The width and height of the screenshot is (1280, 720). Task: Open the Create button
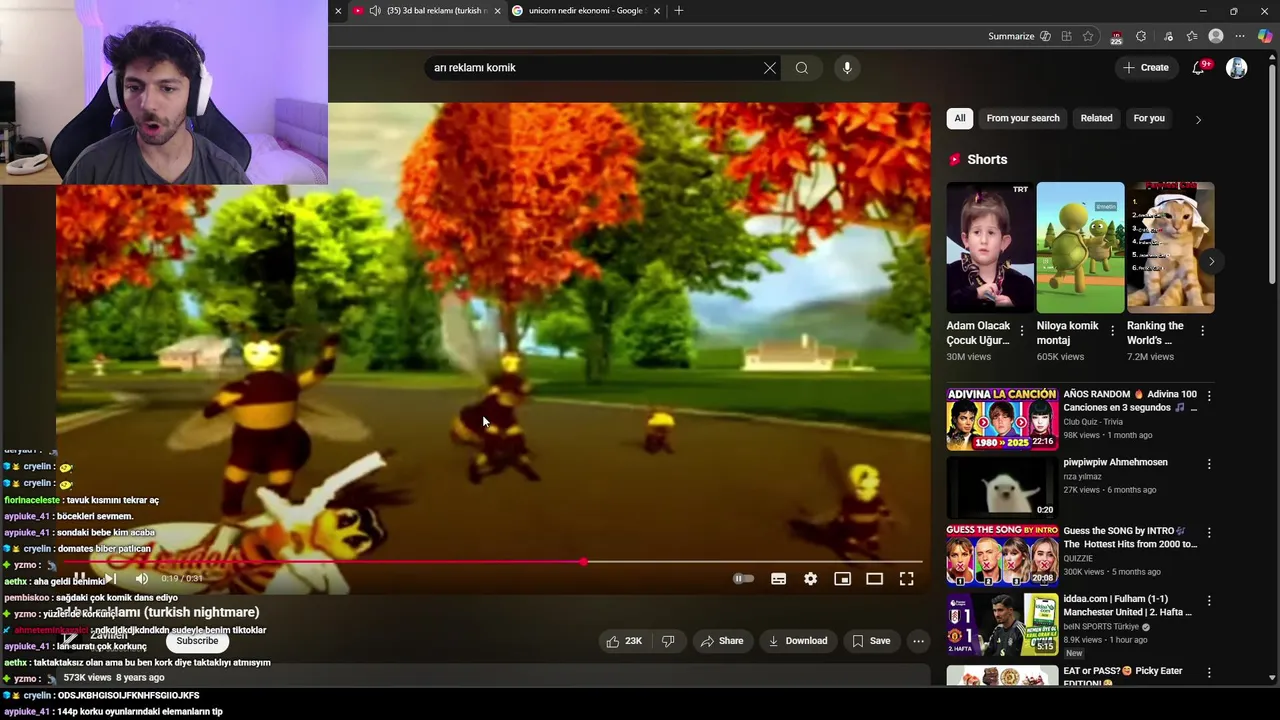(1146, 68)
